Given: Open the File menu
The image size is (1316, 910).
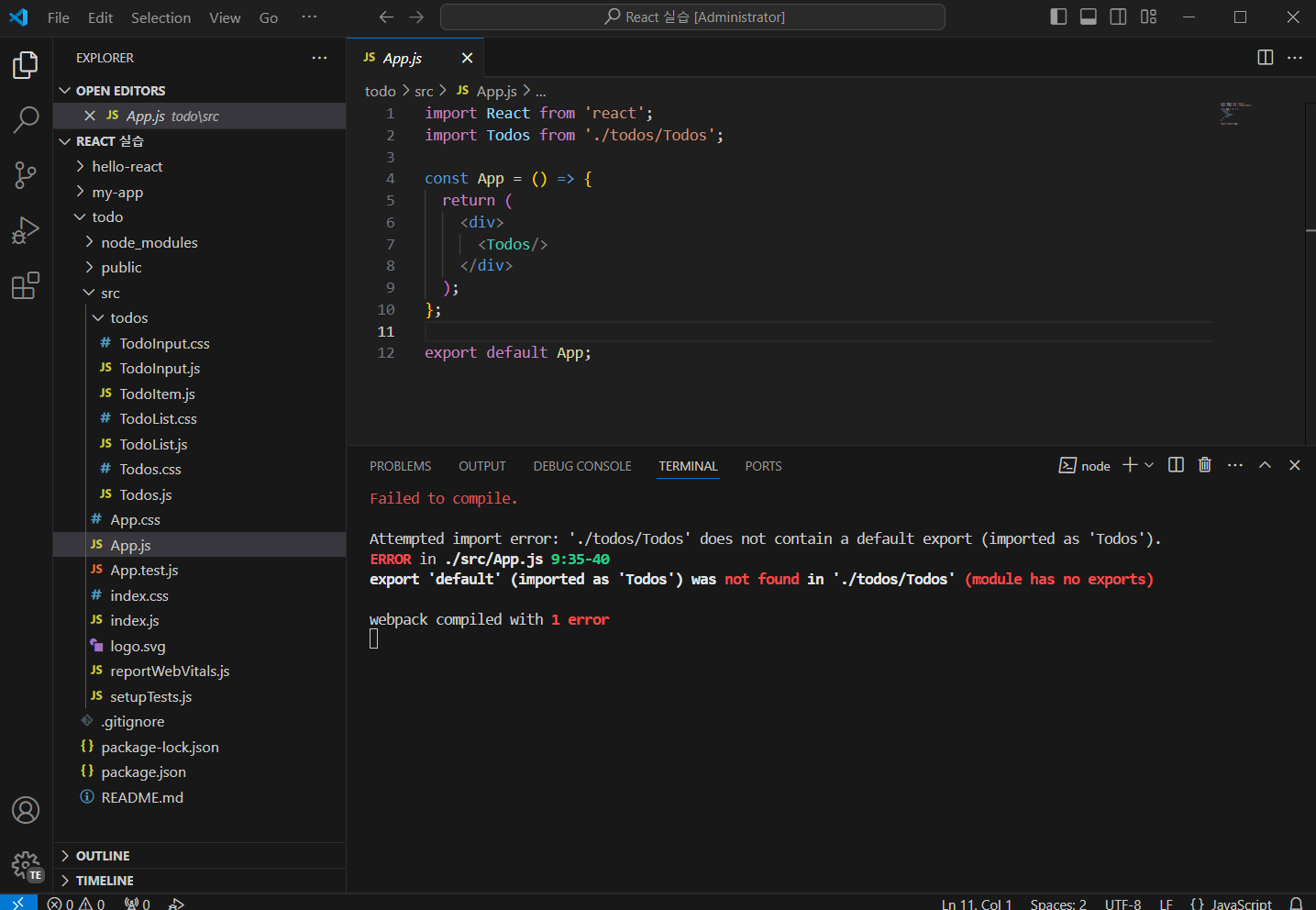Looking at the screenshot, I should 59,17.
